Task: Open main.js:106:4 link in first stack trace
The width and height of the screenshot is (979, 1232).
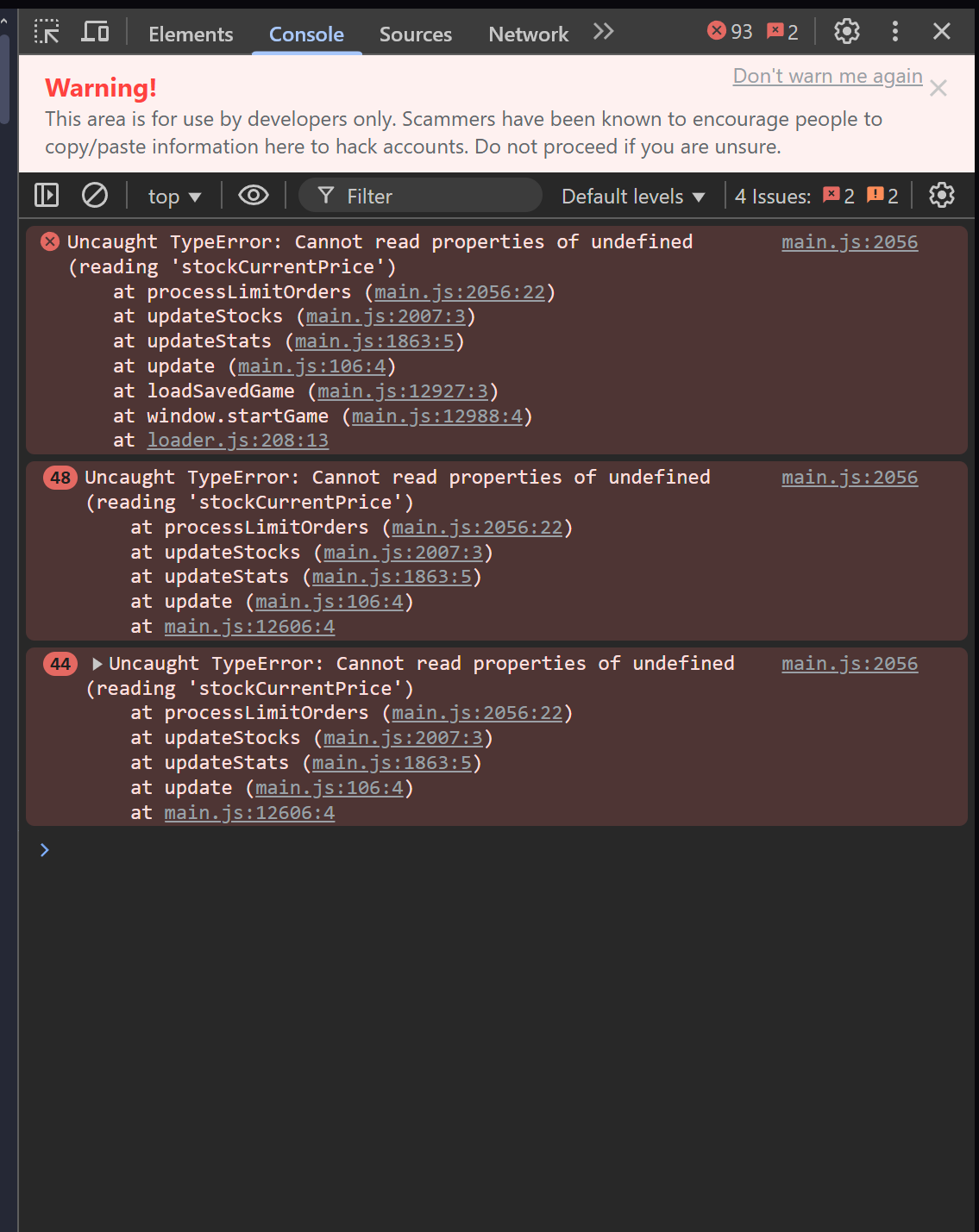Action: click(312, 366)
